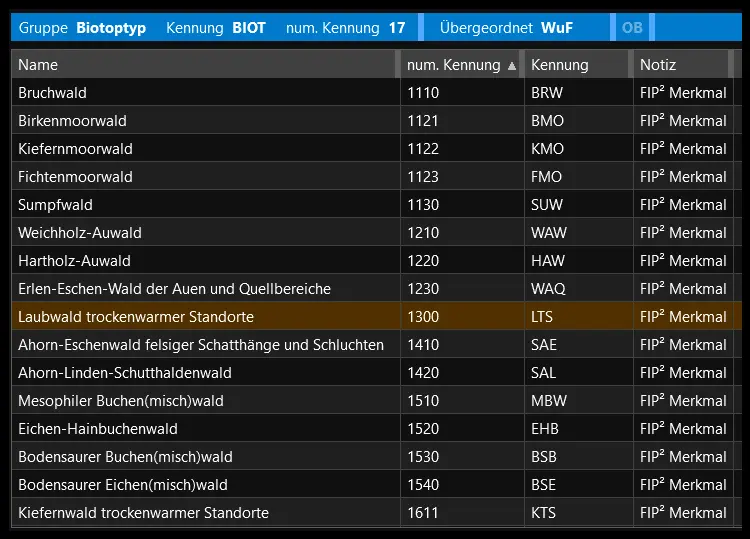Toggle sort arrow on num. Kennung column
The image size is (750, 539).
point(513,65)
